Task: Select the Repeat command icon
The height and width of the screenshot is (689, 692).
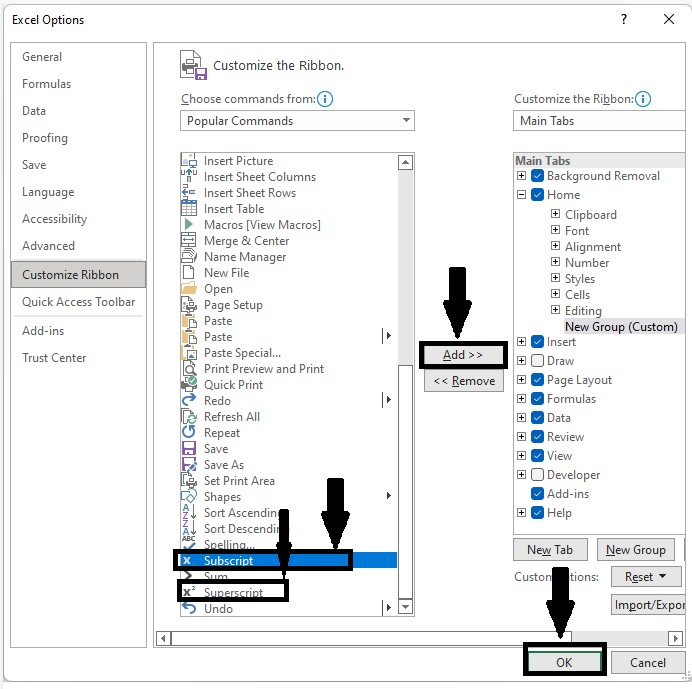Action: click(x=189, y=433)
